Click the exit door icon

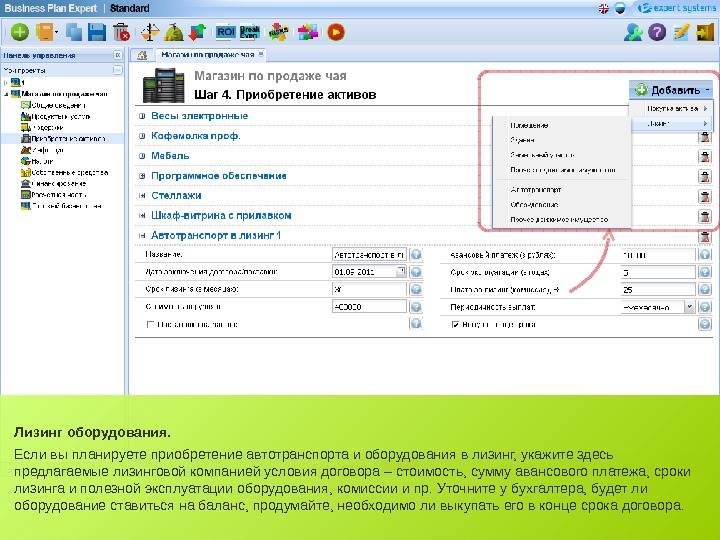point(705,32)
